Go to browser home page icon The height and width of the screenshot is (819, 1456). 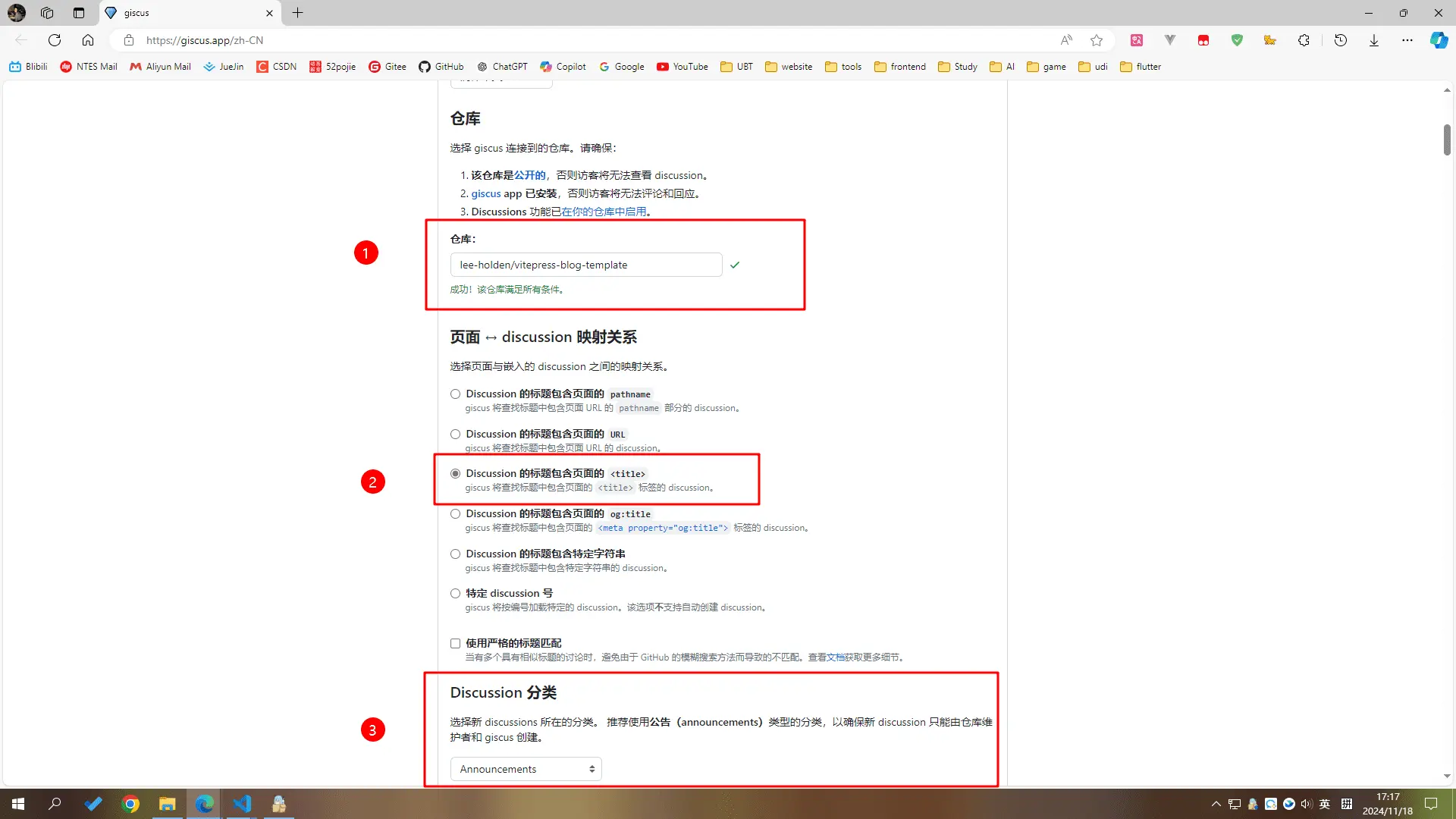[x=88, y=40]
